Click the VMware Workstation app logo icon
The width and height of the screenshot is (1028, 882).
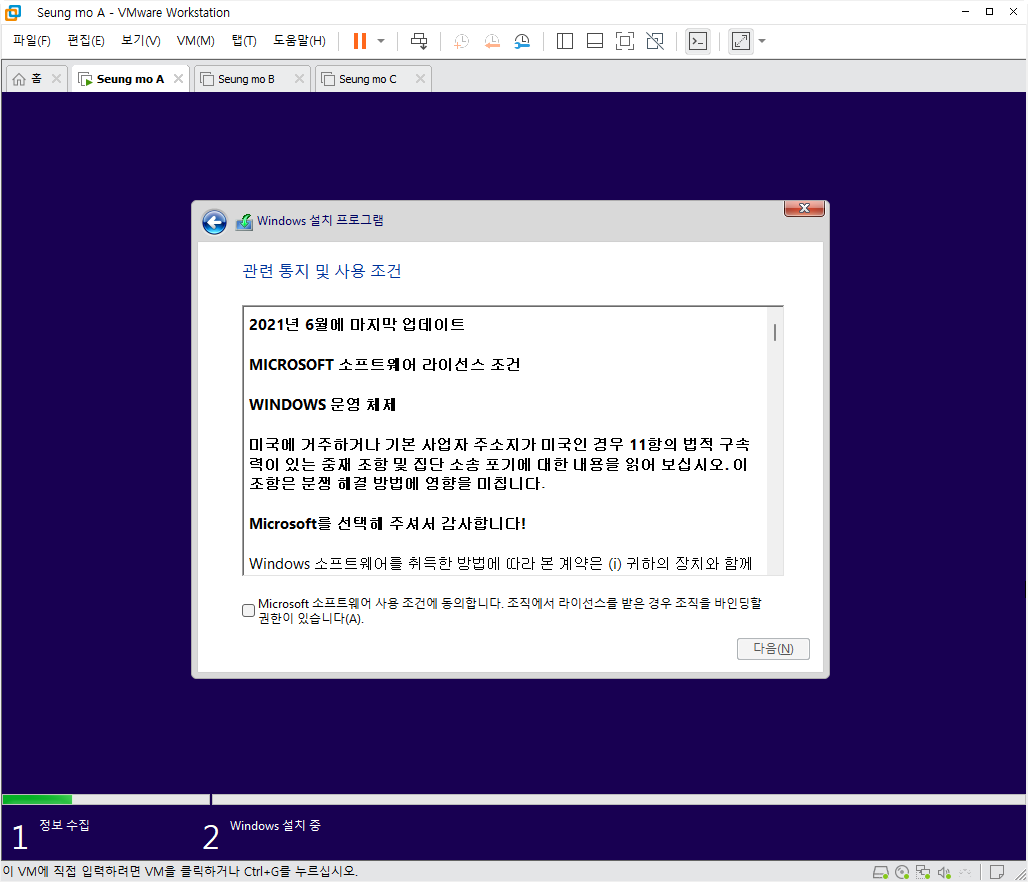(x=13, y=12)
